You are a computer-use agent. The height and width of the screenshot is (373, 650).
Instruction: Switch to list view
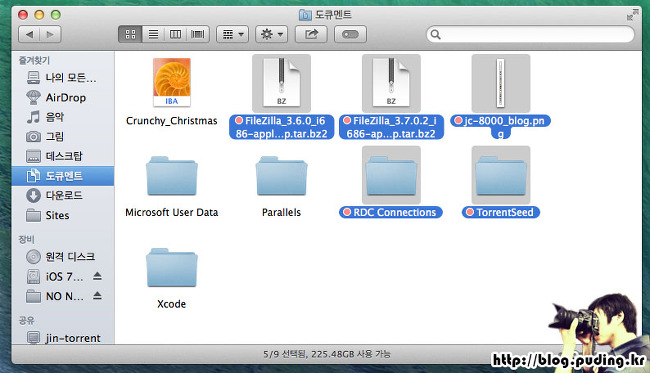[153, 34]
